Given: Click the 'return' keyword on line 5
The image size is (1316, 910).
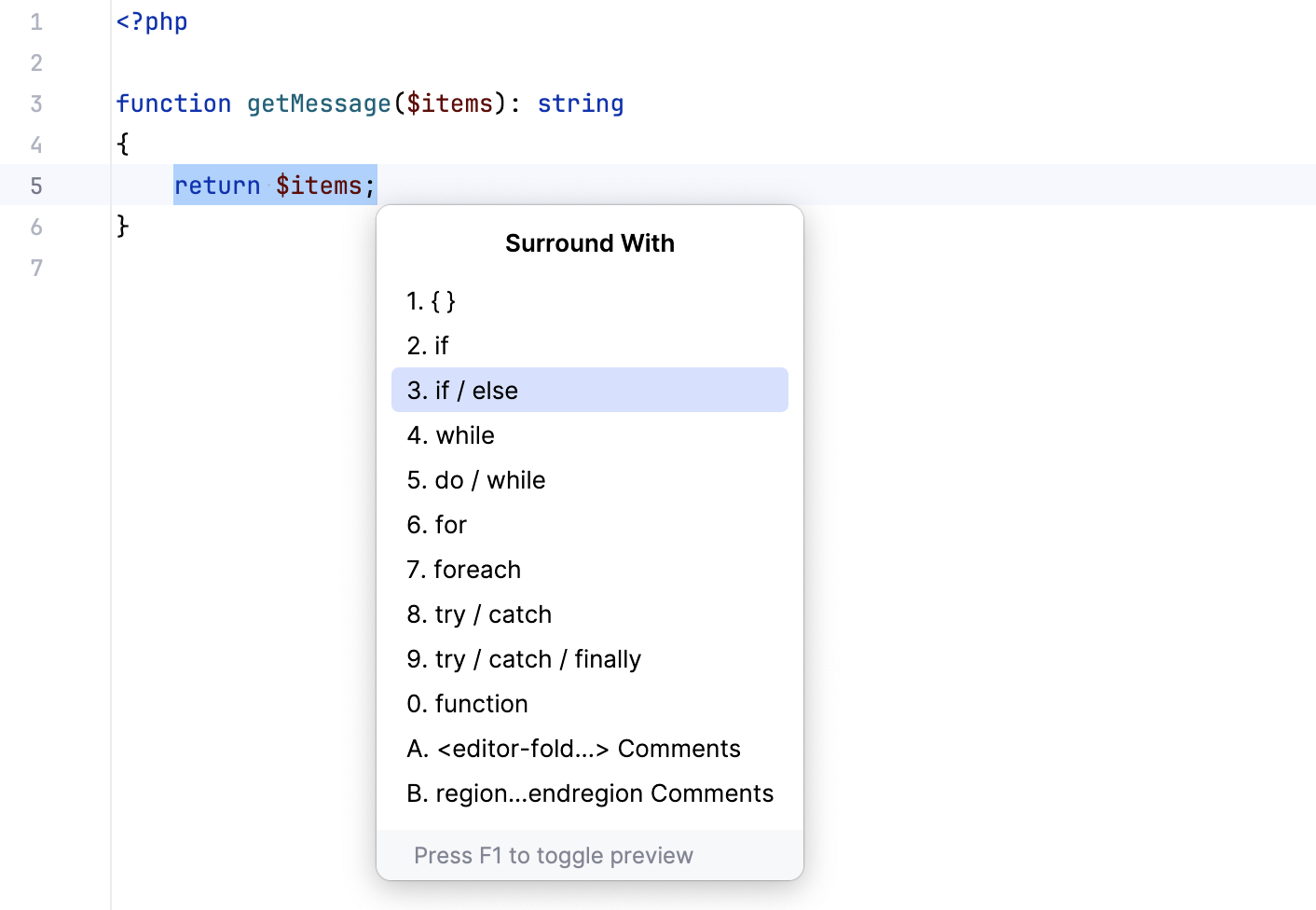Looking at the screenshot, I should pos(217,186).
